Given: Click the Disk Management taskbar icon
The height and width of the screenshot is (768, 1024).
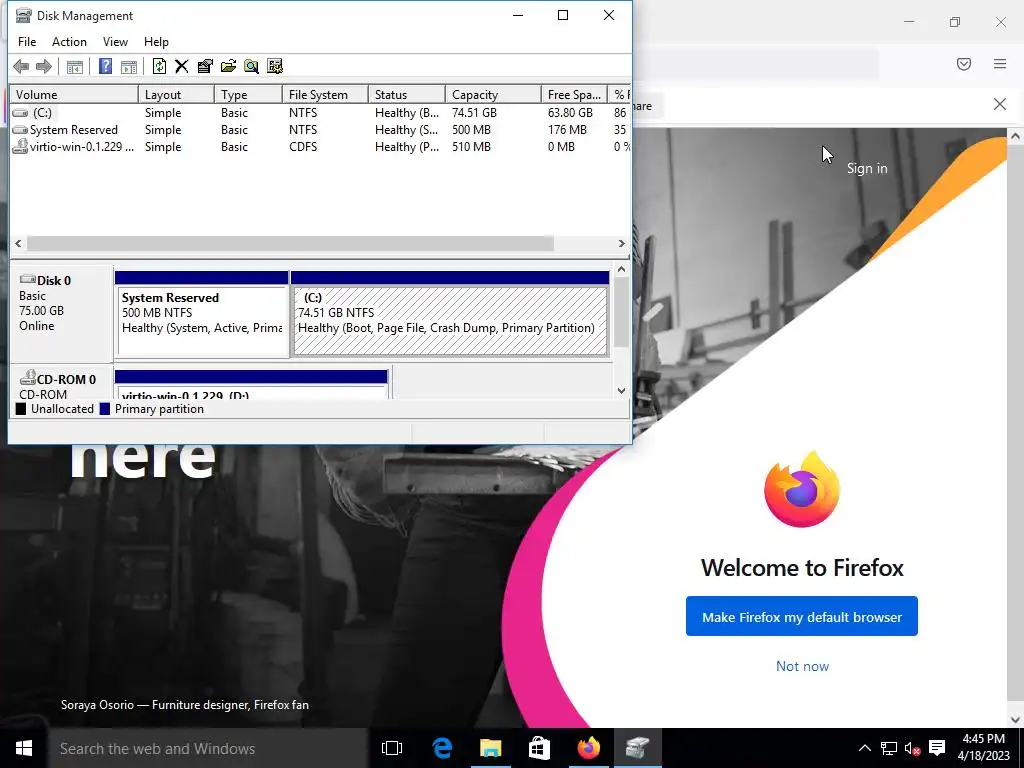Looking at the screenshot, I should 637,748.
